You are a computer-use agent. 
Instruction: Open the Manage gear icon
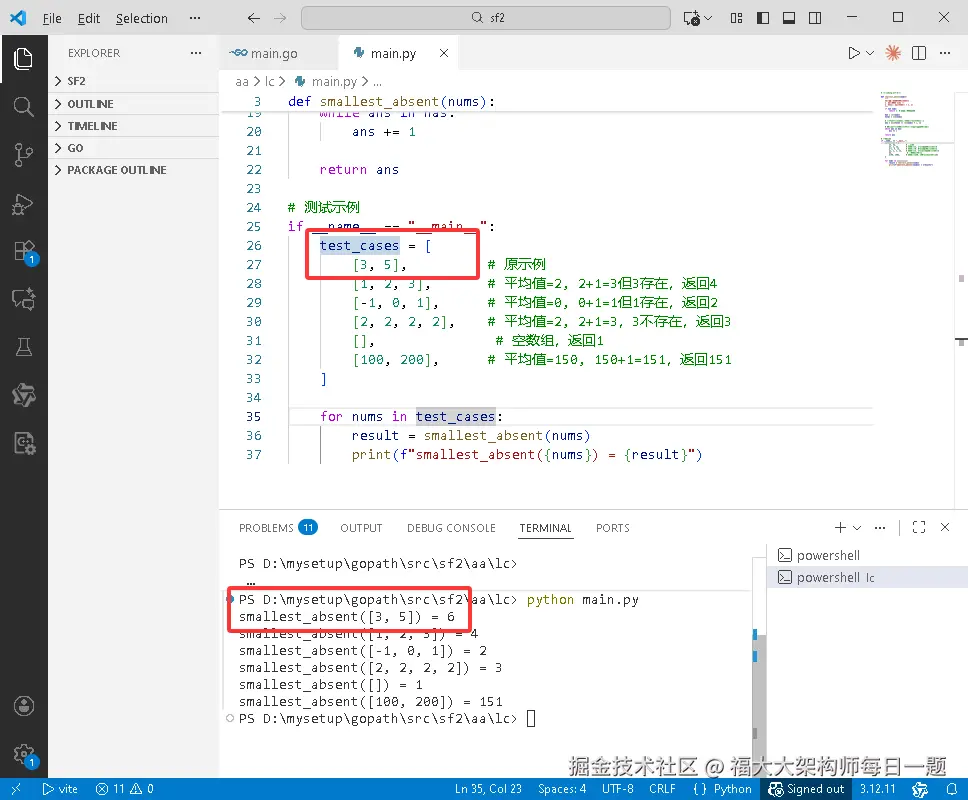tap(25, 754)
